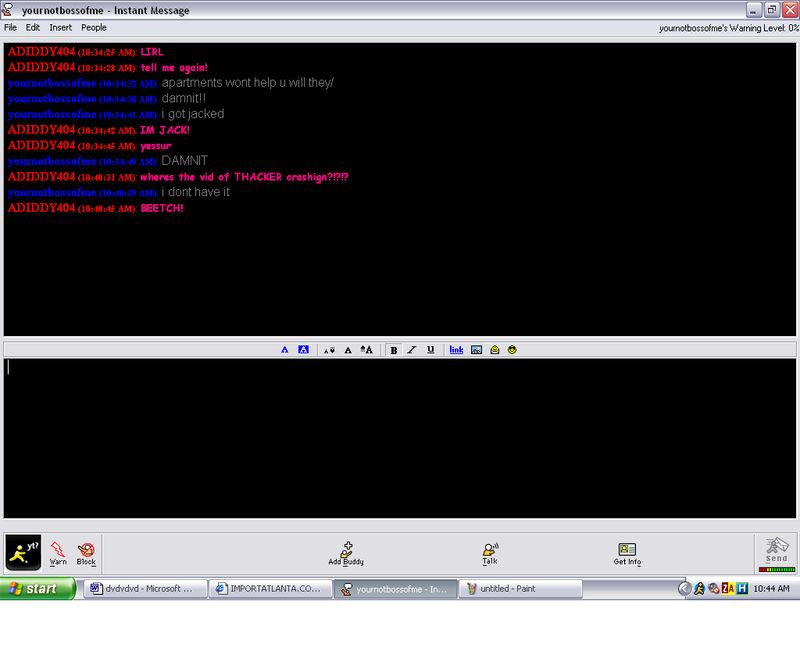The image size is (800, 662).
Task: Warn the buddy yournotbossofme
Action: (58, 553)
